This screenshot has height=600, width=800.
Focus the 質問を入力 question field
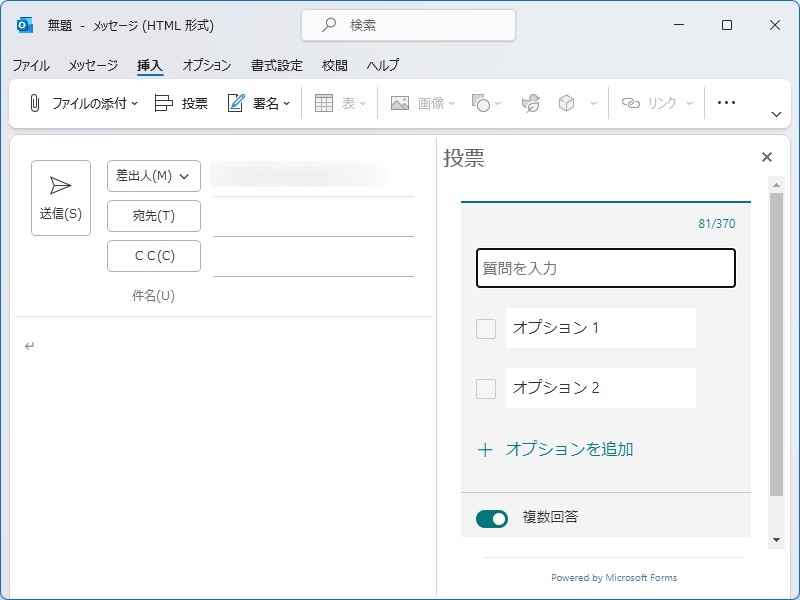tap(606, 268)
